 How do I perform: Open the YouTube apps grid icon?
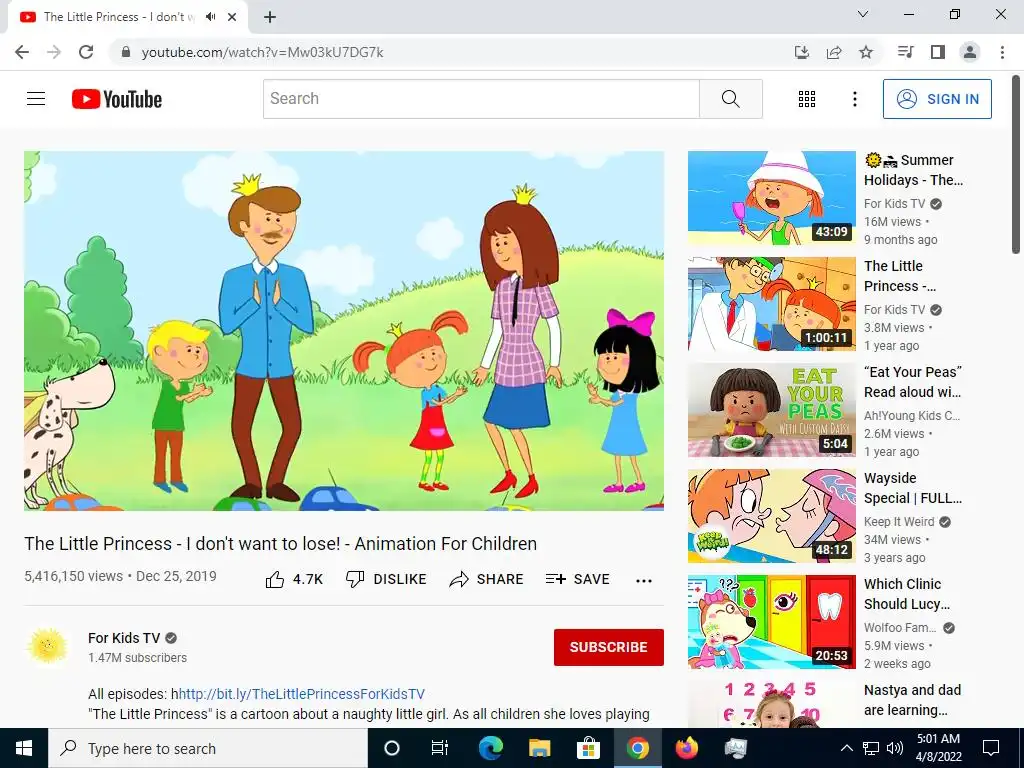807,99
